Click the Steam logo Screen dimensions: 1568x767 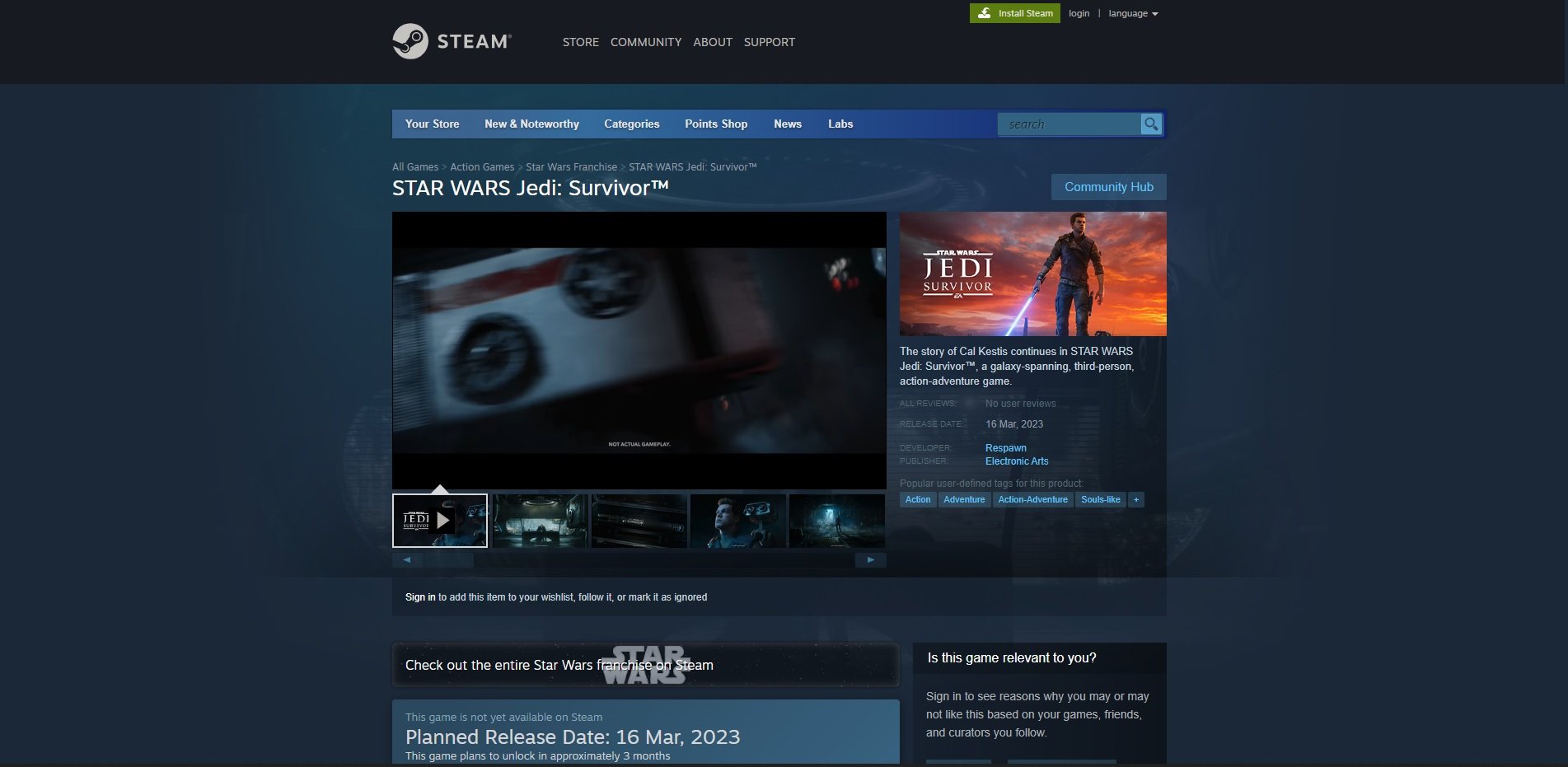(x=452, y=41)
